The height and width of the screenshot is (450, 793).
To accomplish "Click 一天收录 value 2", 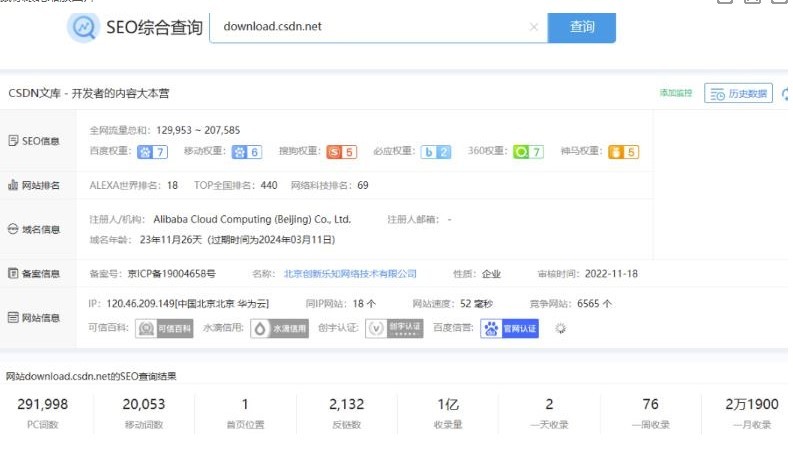I will 549,404.
